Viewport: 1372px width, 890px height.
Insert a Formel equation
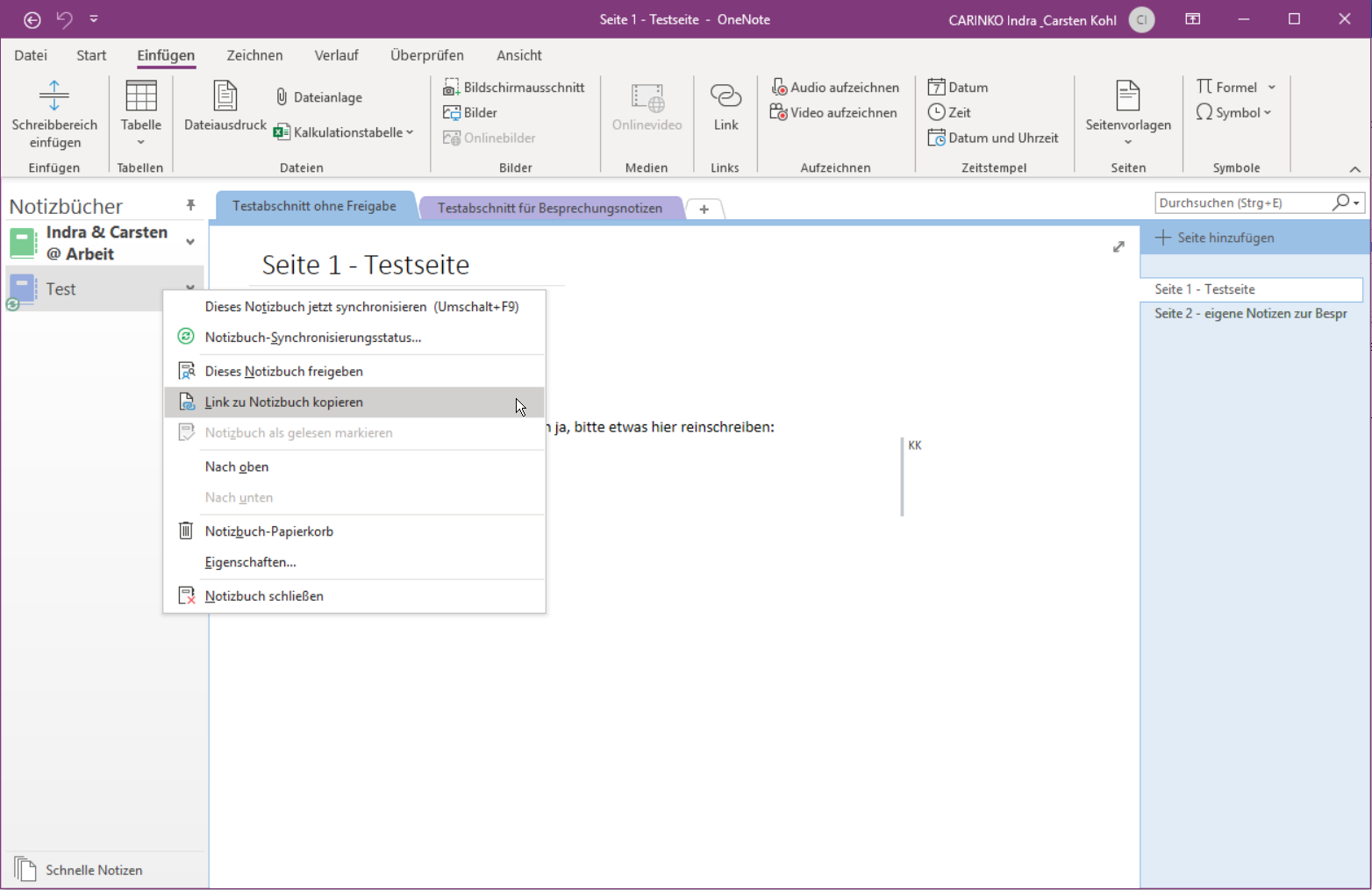[1226, 87]
